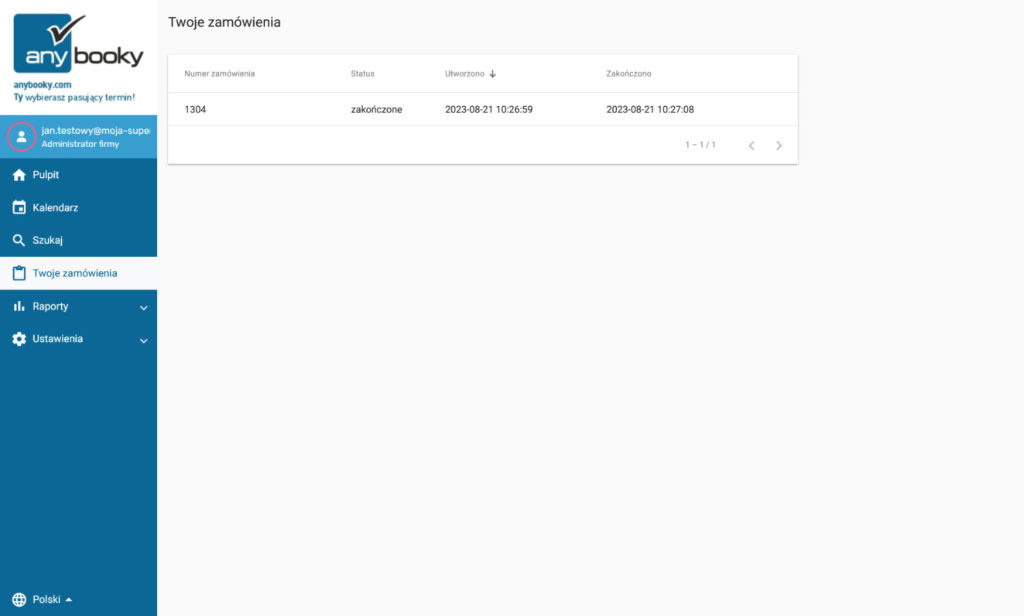
Task: Open Raporty menu item
Action: [x=78, y=306]
